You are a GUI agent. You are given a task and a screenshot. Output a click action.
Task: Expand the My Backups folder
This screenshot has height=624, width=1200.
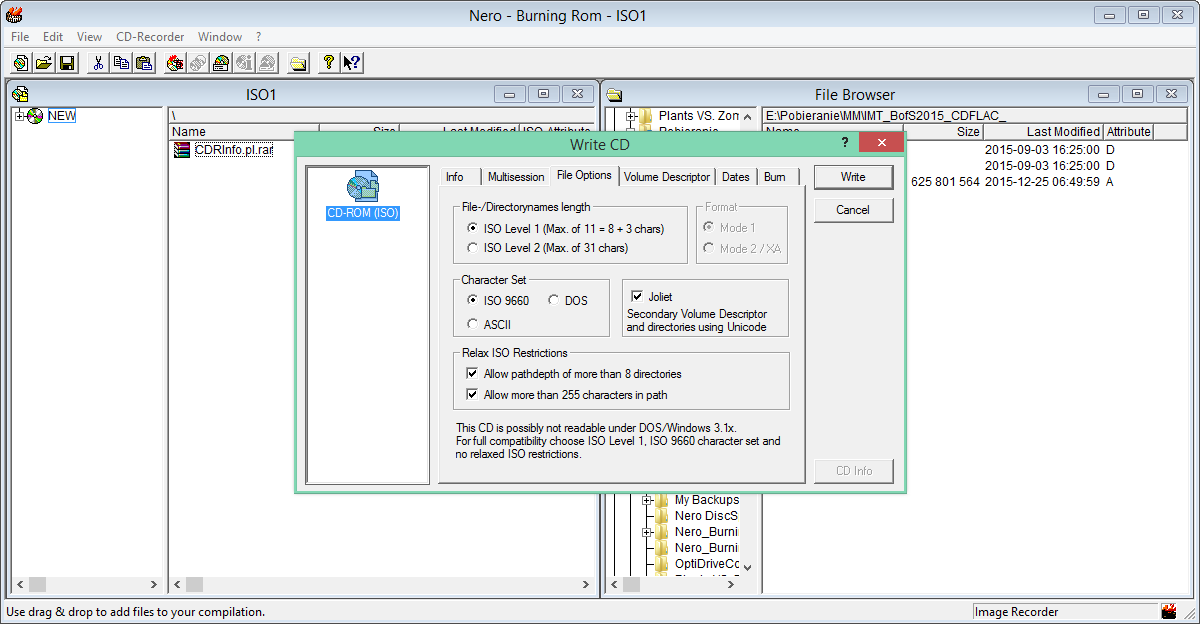click(647, 500)
